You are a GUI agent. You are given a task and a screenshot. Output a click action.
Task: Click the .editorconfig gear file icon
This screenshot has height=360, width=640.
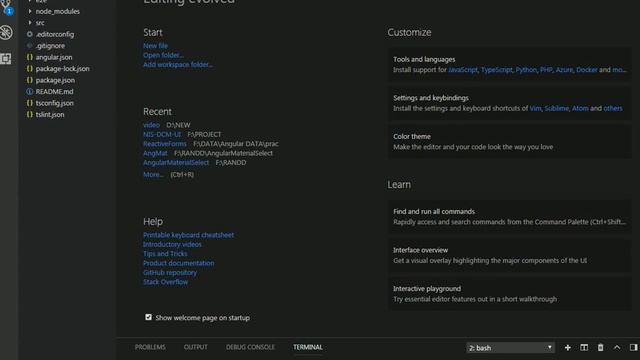[29, 34]
